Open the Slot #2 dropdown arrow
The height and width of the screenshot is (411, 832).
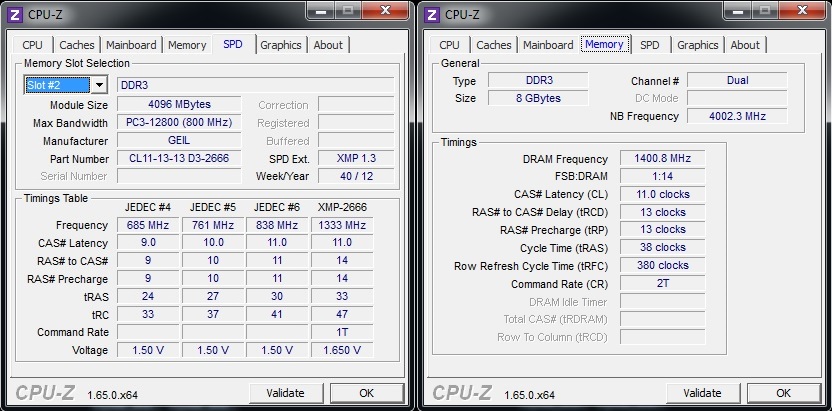pyautogui.click(x=99, y=85)
